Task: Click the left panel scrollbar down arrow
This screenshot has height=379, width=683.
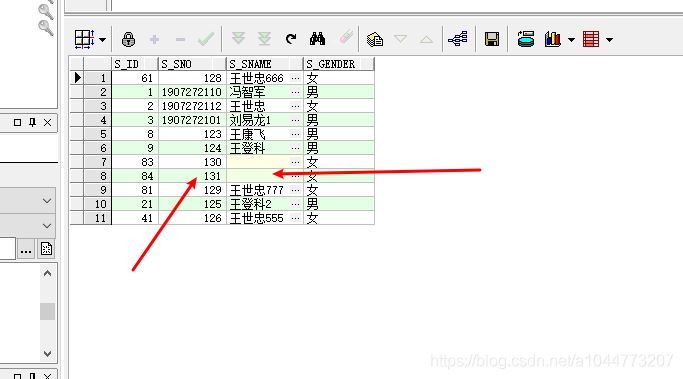Action: (x=47, y=353)
